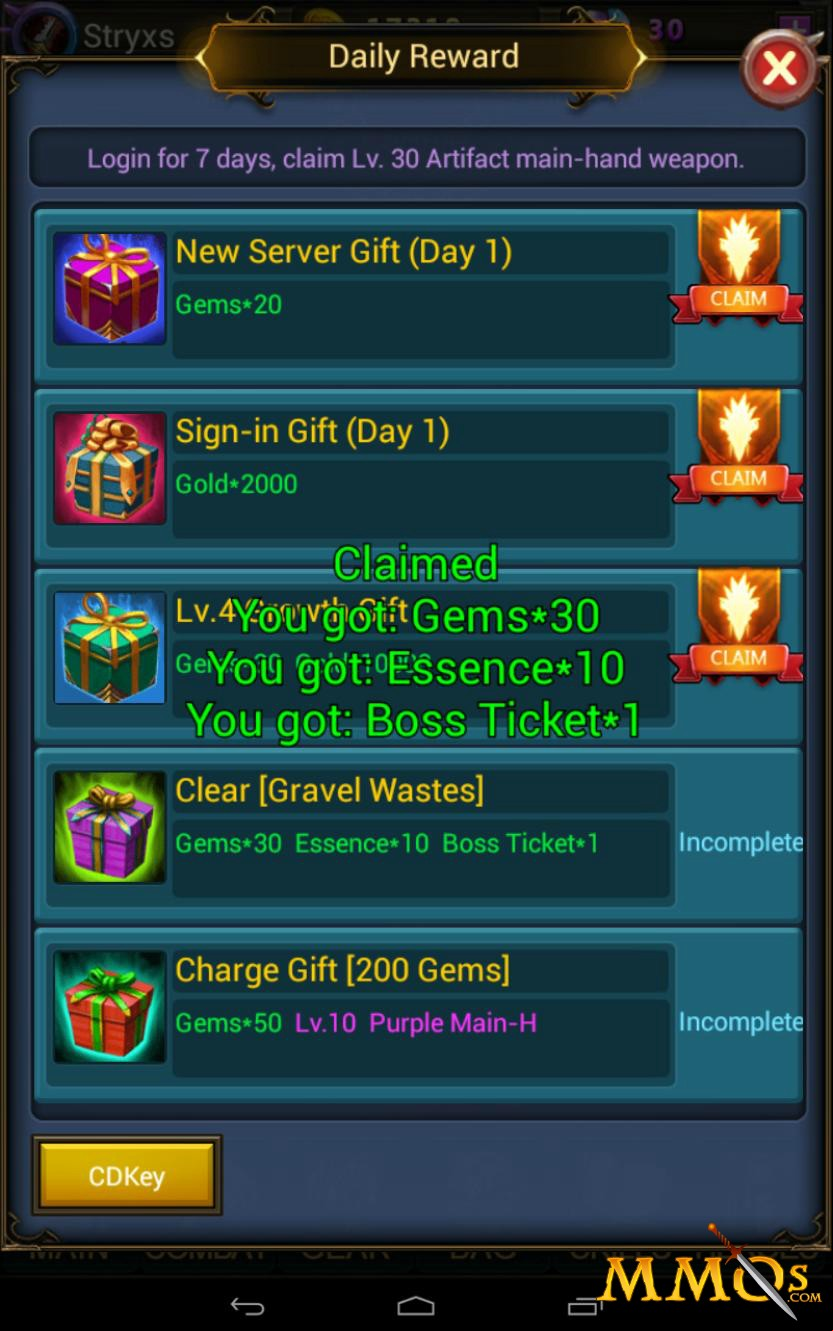Click the purple New Server Gift box icon
This screenshot has height=1331, width=833.
click(110, 289)
